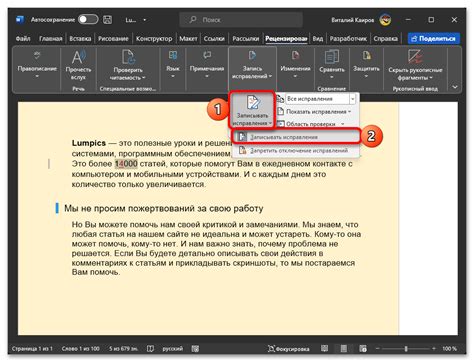Enable Фокусировка focus mode
Viewport: 474px width, 362px height.
tap(289, 349)
